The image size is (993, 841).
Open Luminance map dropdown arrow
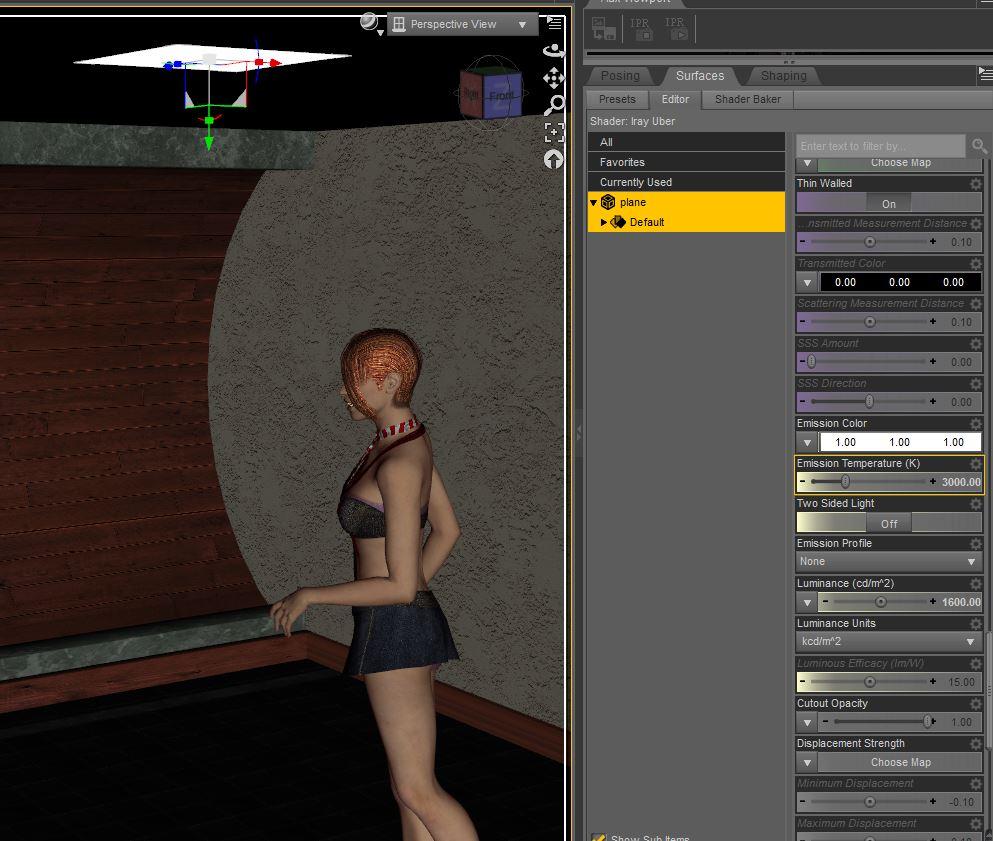[x=807, y=602]
